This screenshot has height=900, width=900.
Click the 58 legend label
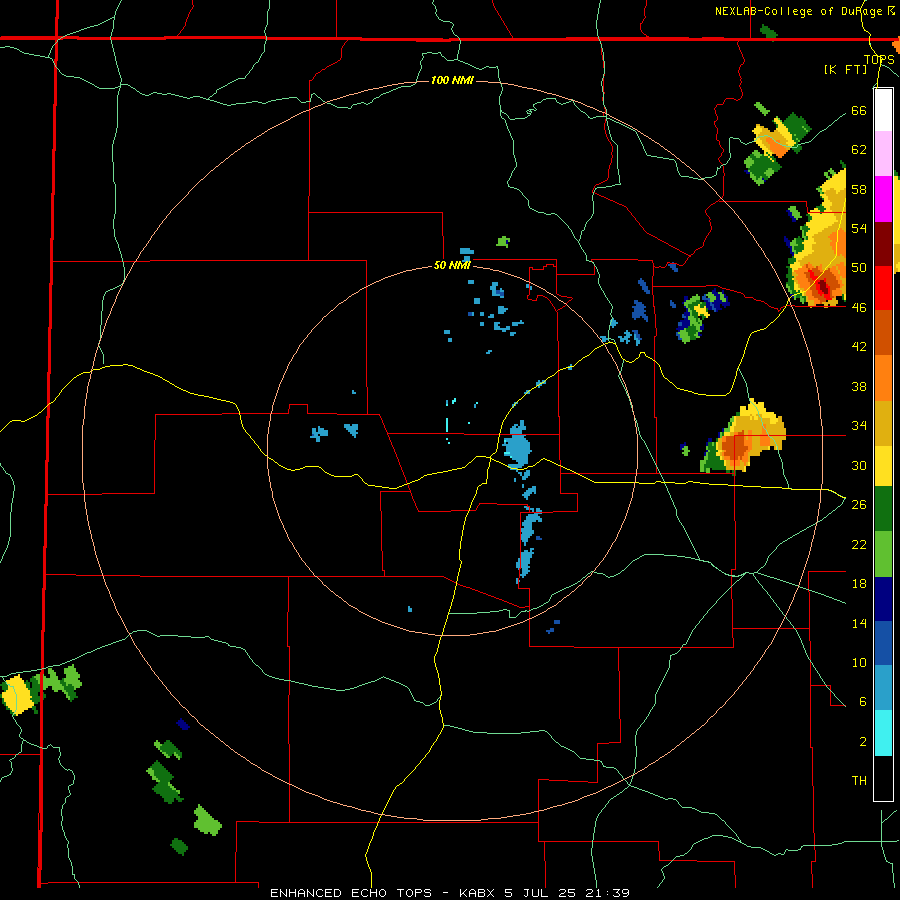point(859,189)
